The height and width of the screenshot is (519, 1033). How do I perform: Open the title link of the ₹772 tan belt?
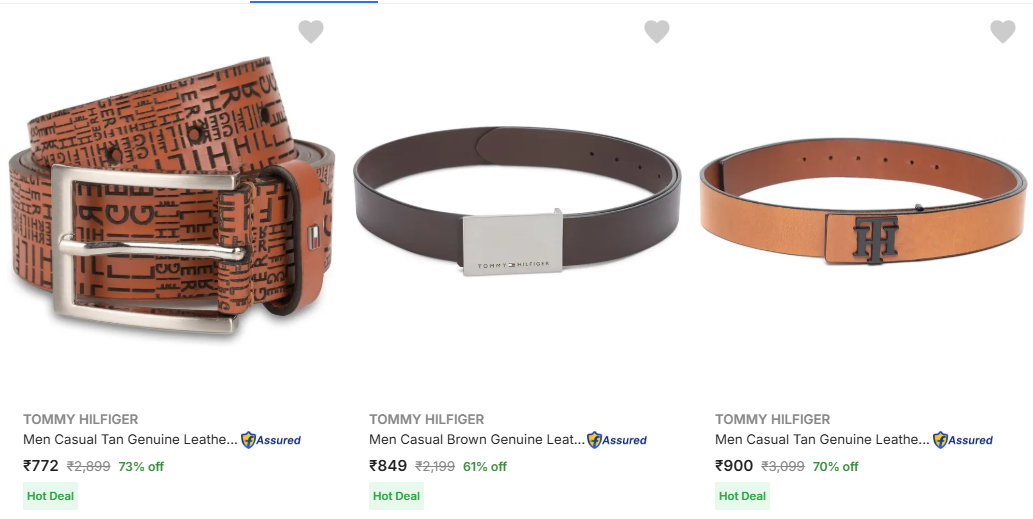tap(130, 440)
